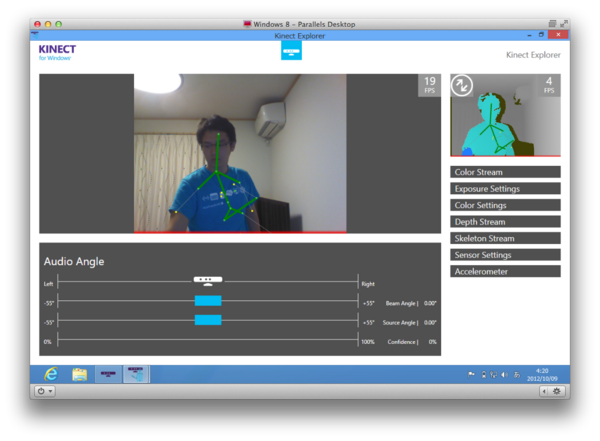Expand the Color Settings panel

505,205
